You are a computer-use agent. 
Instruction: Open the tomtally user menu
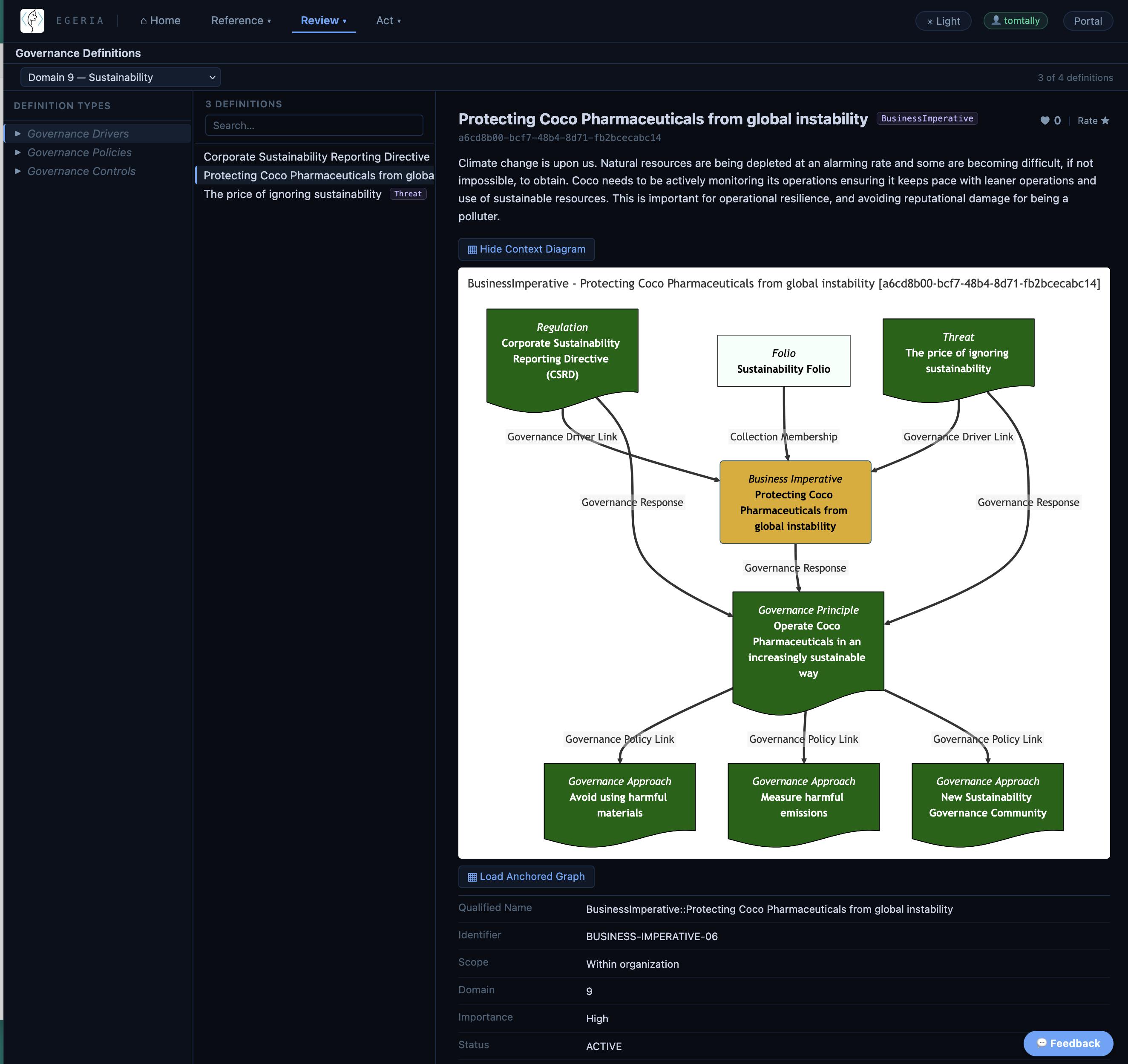[1015, 20]
